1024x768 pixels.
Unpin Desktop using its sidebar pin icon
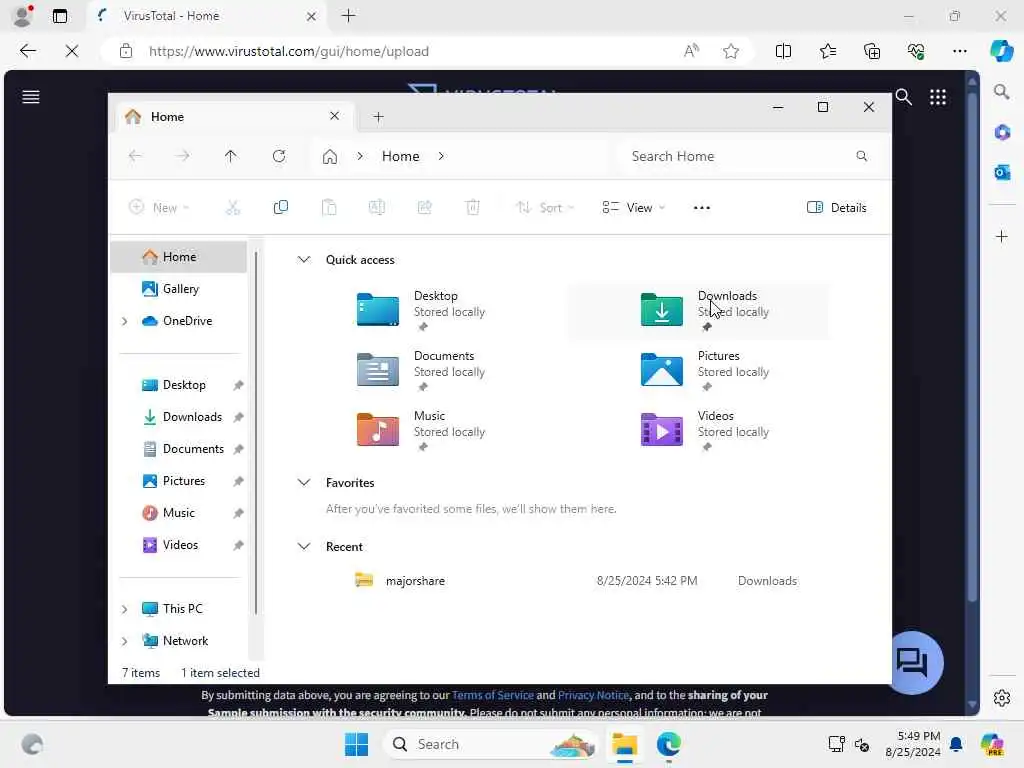[238, 385]
